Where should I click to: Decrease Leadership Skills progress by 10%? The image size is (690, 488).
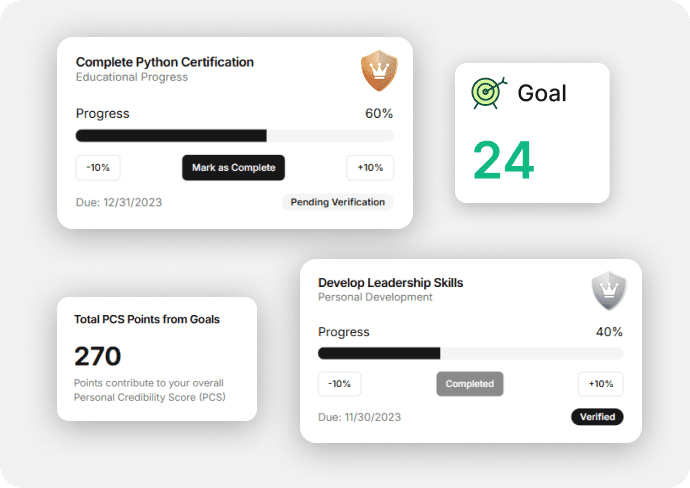[x=339, y=384]
